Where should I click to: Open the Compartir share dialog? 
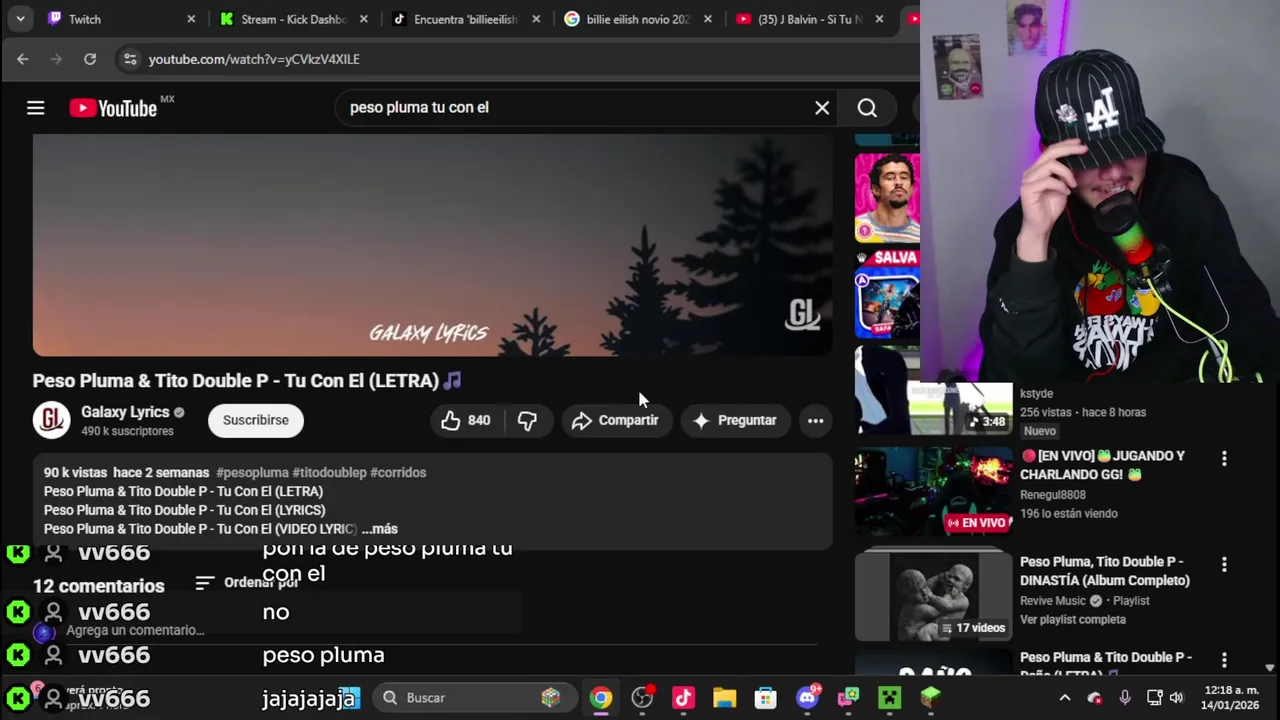coord(615,421)
